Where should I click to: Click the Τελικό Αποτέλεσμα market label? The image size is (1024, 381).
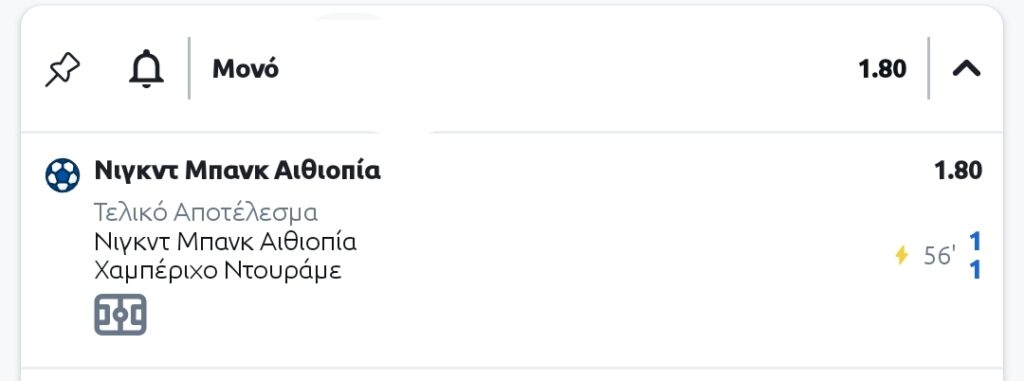click(x=206, y=212)
